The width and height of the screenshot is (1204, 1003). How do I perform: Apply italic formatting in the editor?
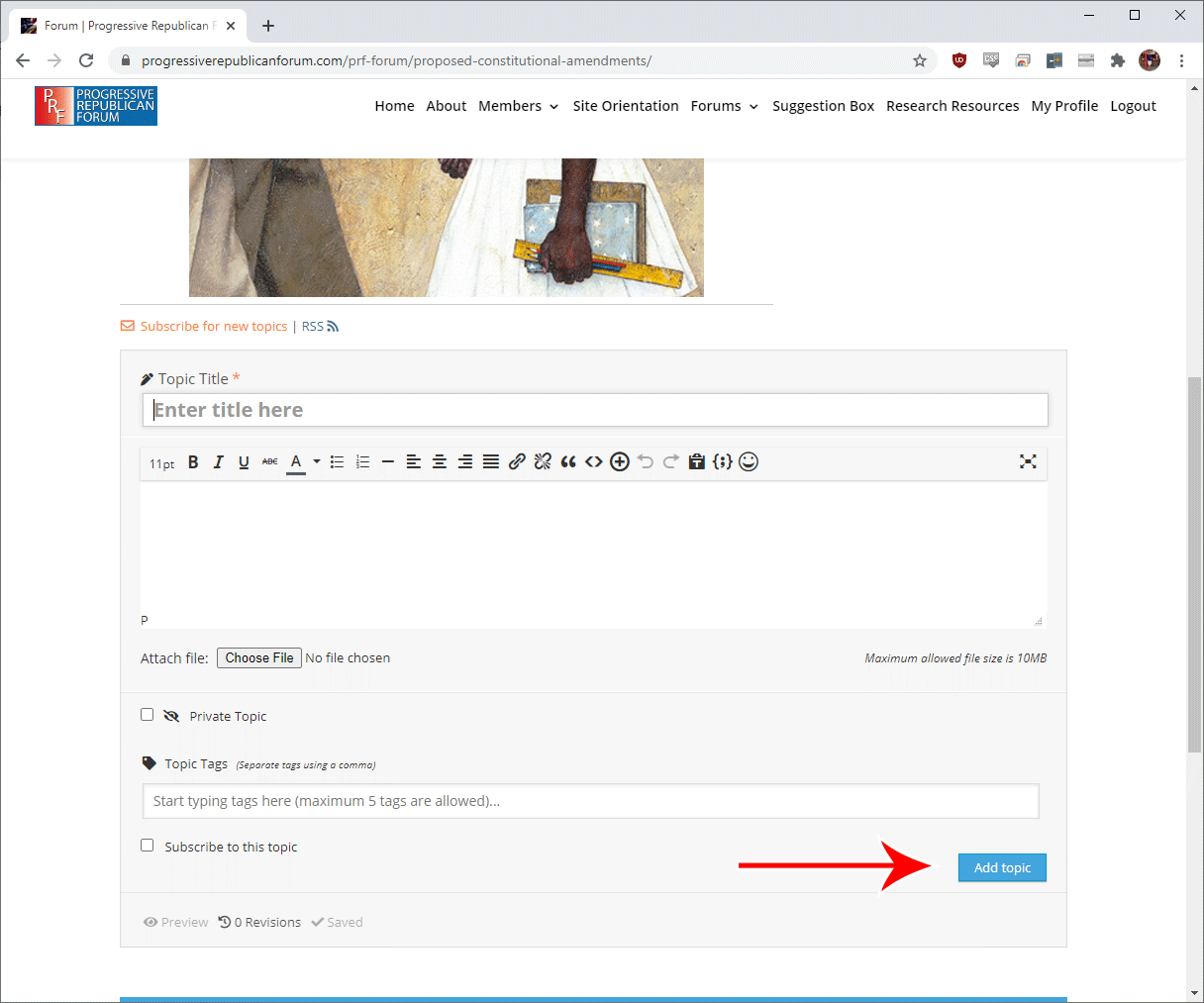point(218,462)
